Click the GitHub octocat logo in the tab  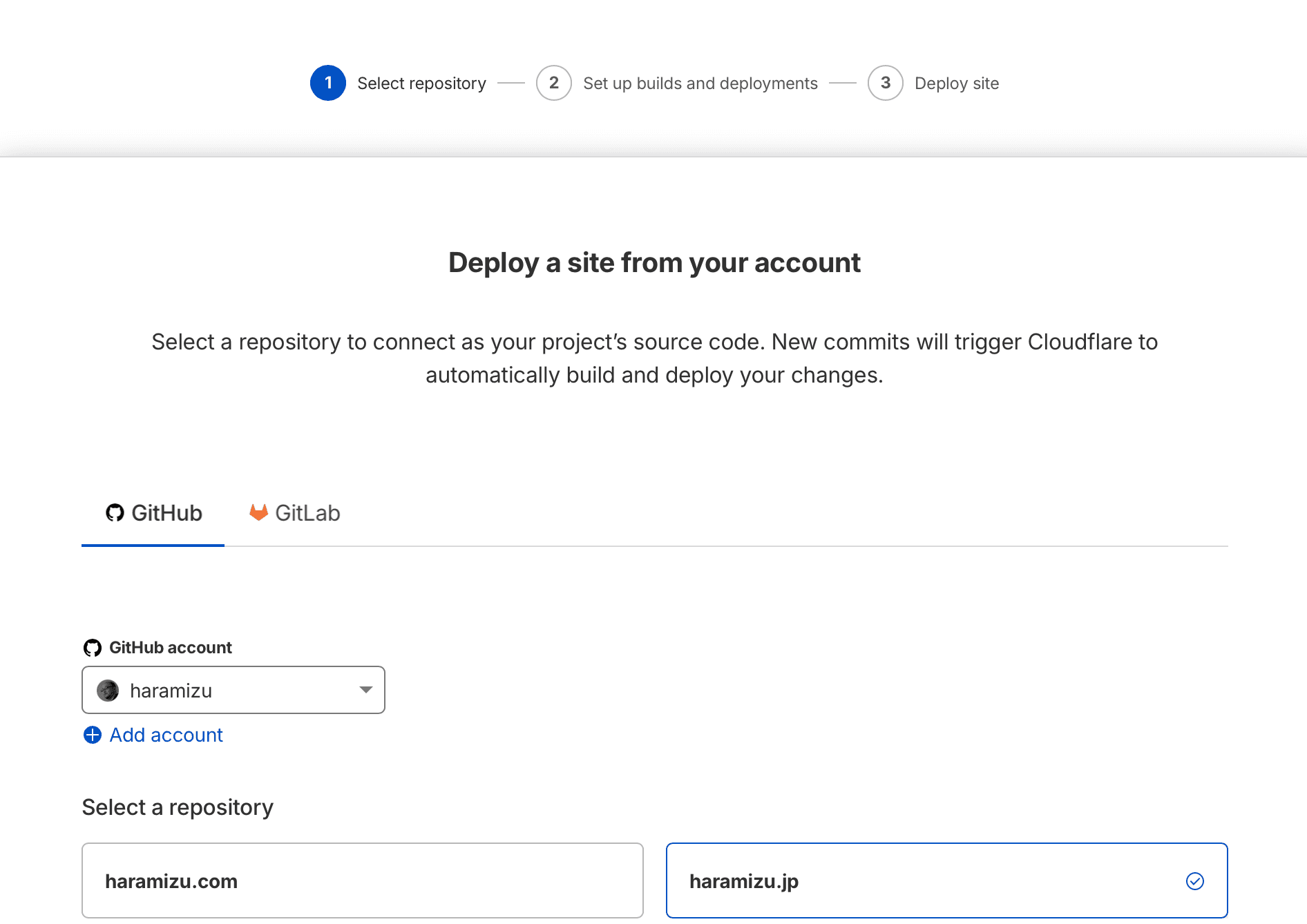tap(115, 512)
